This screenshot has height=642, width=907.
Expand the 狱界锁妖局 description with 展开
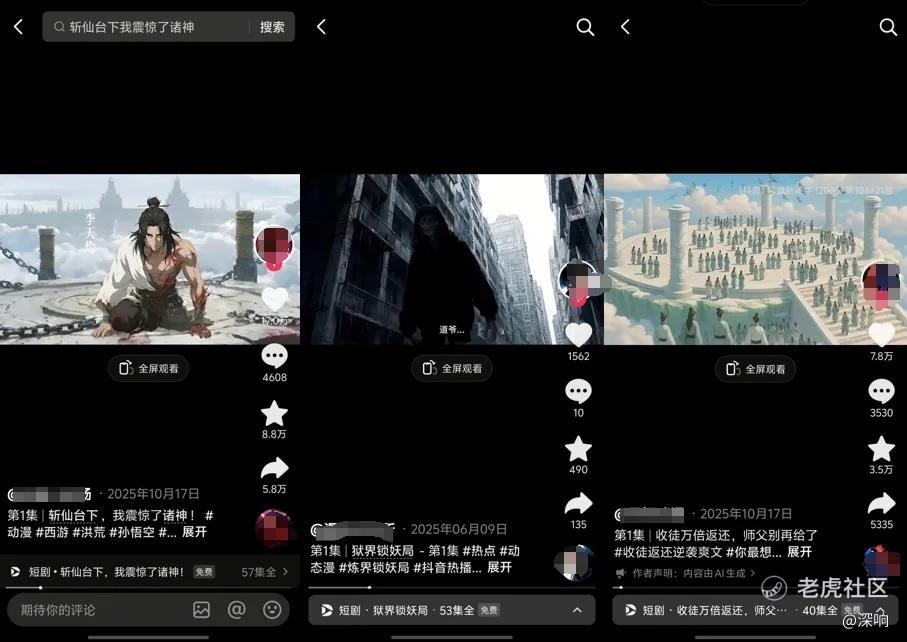(499, 567)
